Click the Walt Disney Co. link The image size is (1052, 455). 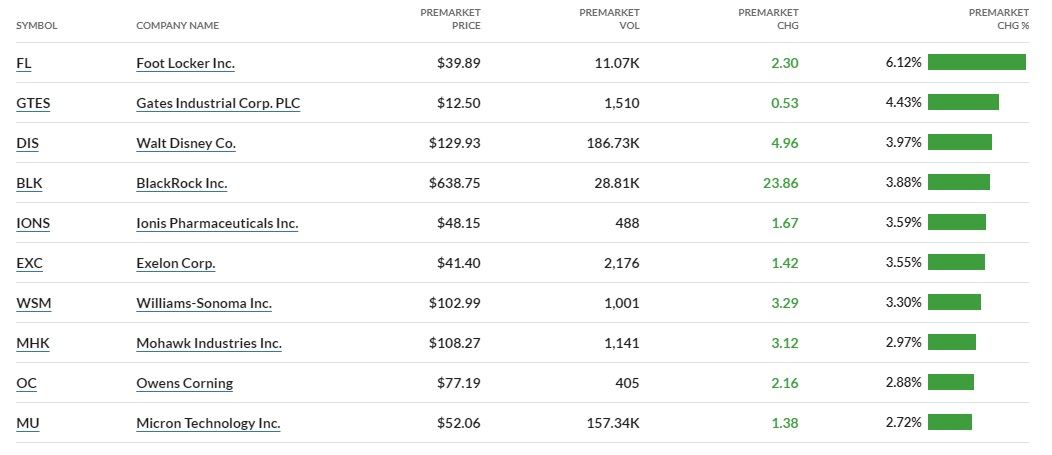(186, 143)
